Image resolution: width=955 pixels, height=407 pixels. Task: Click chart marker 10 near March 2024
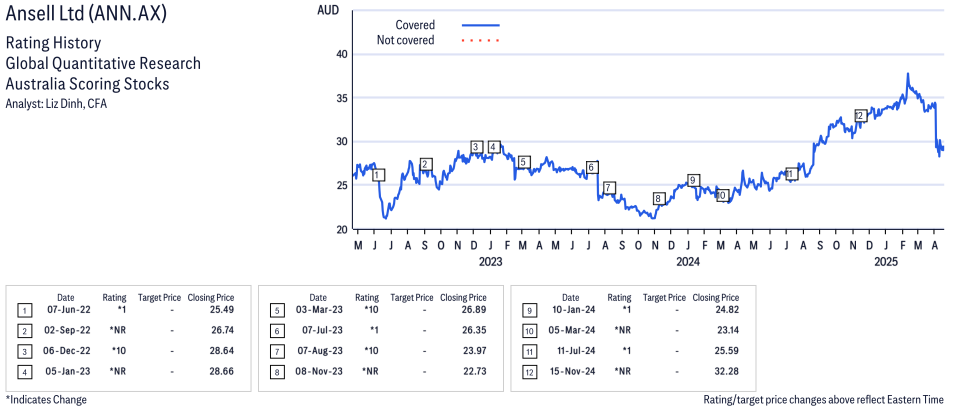pos(722,196)
